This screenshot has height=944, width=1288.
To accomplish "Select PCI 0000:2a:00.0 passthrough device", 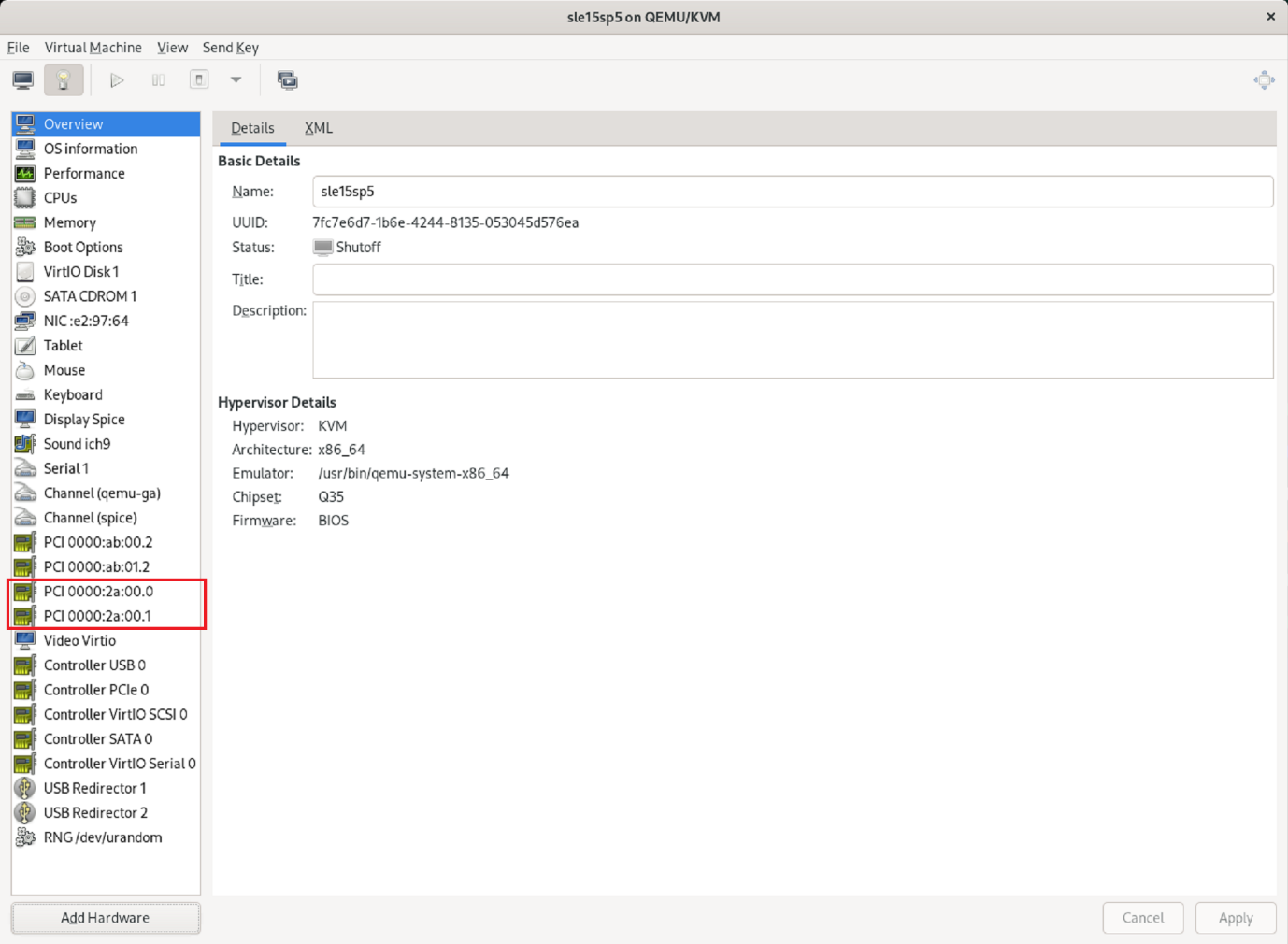I will [98, 591].
